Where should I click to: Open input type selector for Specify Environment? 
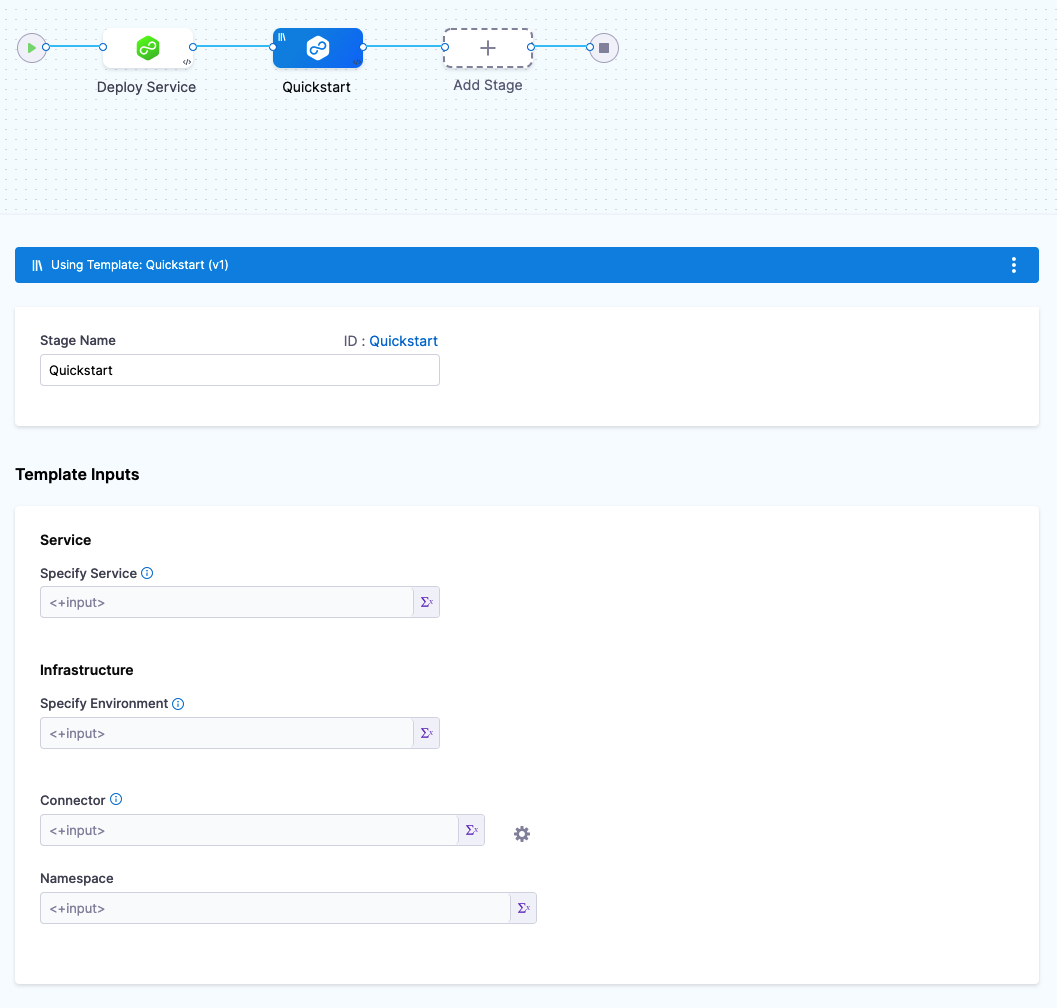point(426,733)
